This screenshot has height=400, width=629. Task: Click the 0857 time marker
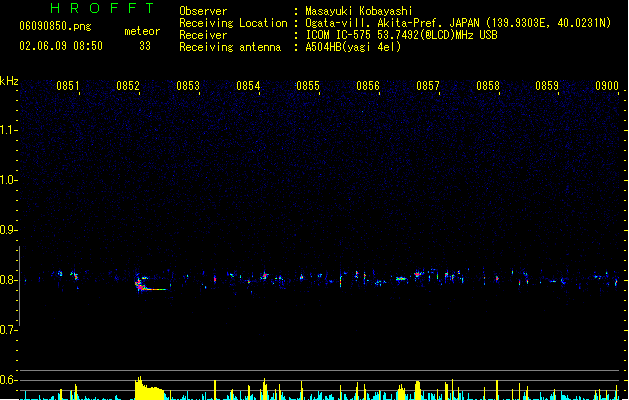click(x=428, y=86)
